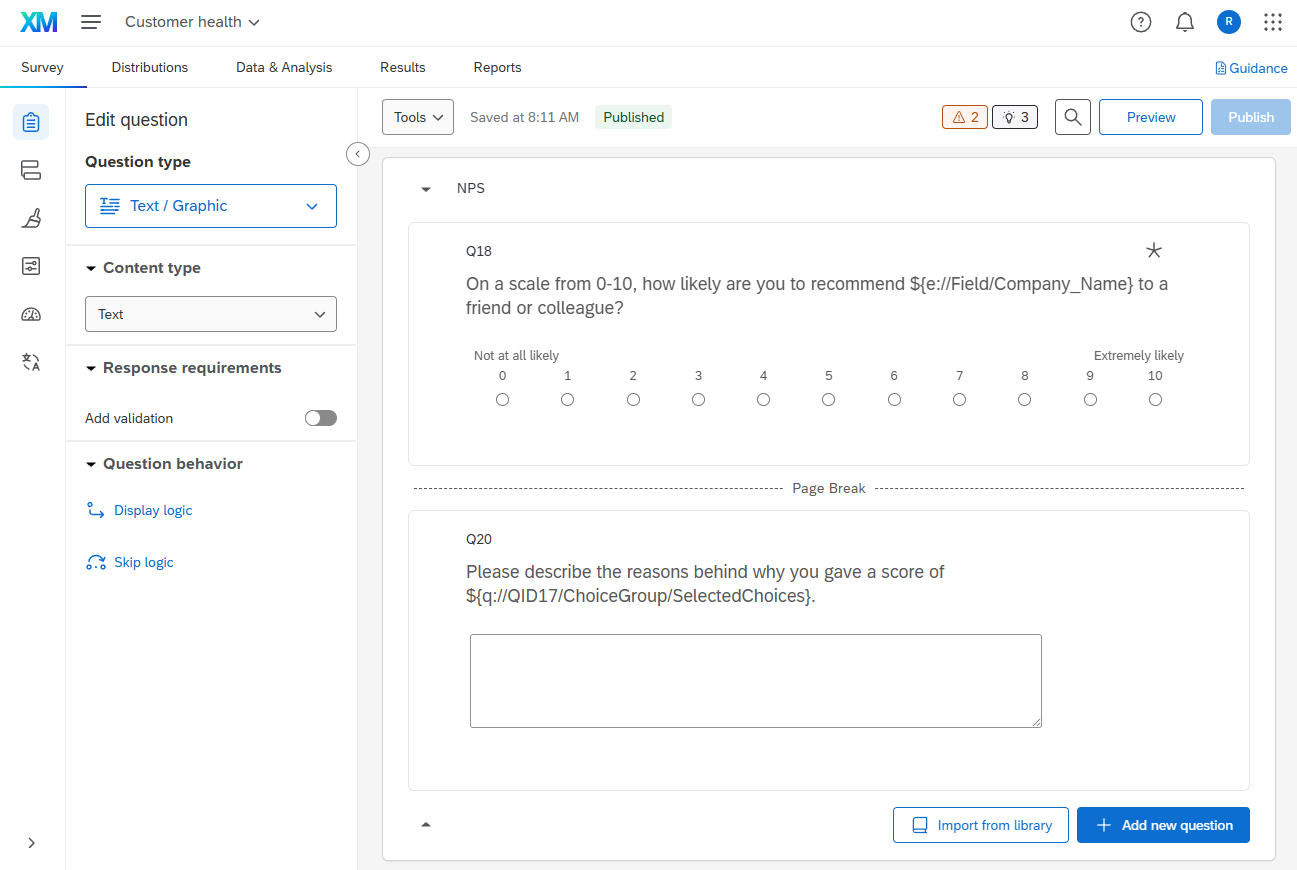The image size is (1297, 870).
Task: Select rating 7 radio button
Action: click(959, 400)
